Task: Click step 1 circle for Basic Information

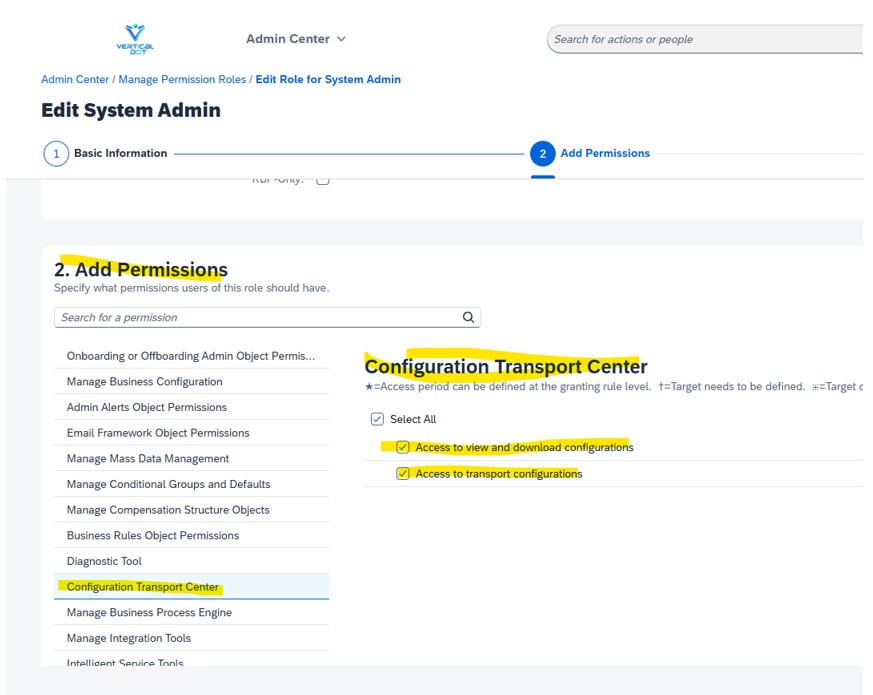Action: (56, 154)
